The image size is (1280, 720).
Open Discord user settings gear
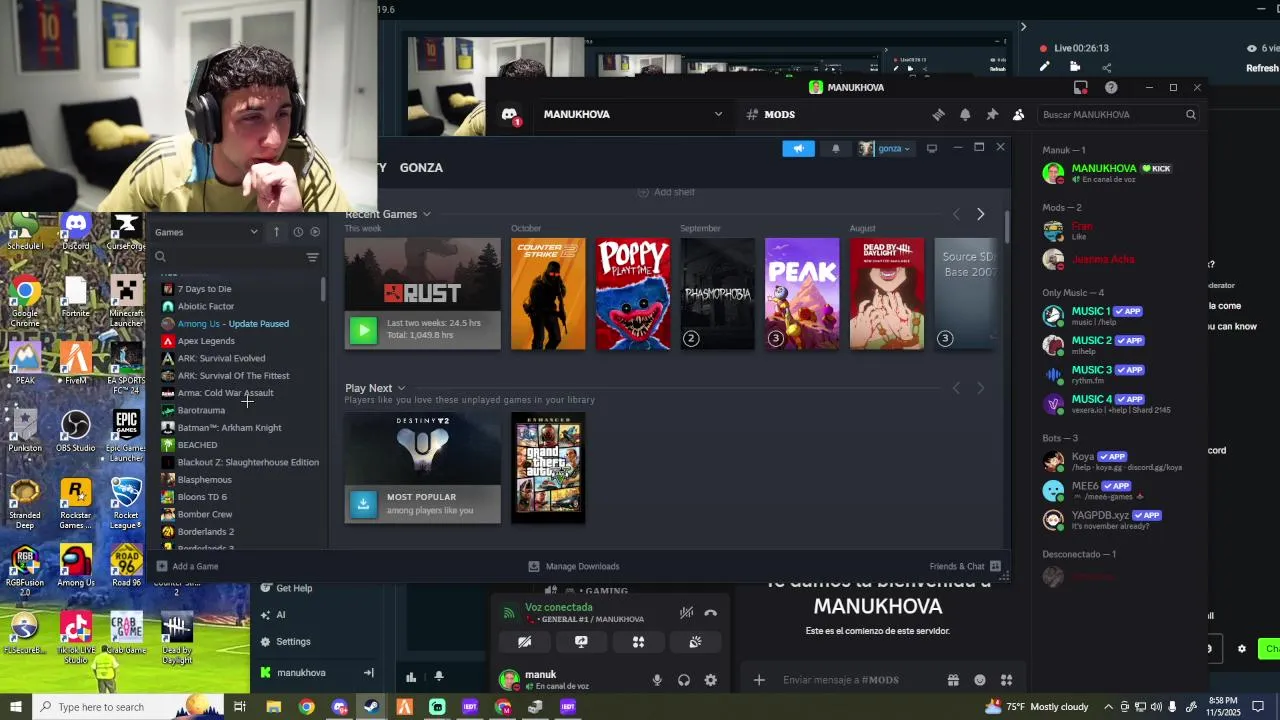coord(711,680)
